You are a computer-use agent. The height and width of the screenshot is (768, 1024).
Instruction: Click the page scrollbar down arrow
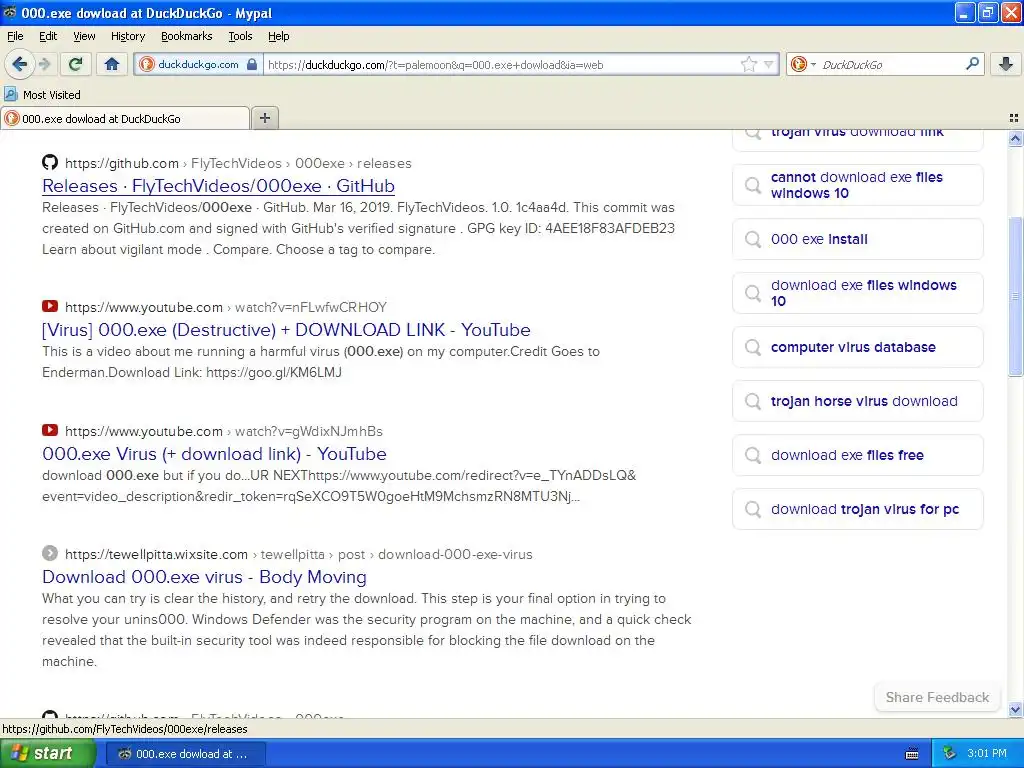(1015, 709)
